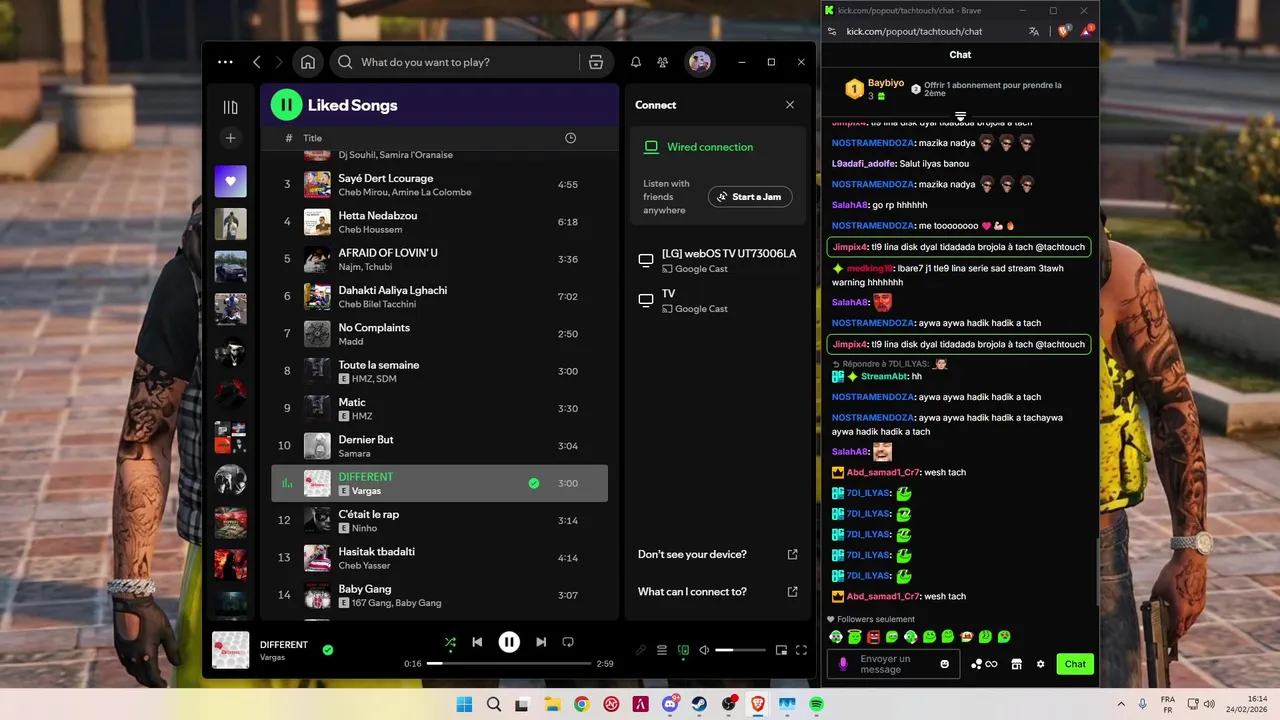Toggle repeat in the player
Image resolution: width=1280 pixels, height=720 pixels.
point(568,642)
